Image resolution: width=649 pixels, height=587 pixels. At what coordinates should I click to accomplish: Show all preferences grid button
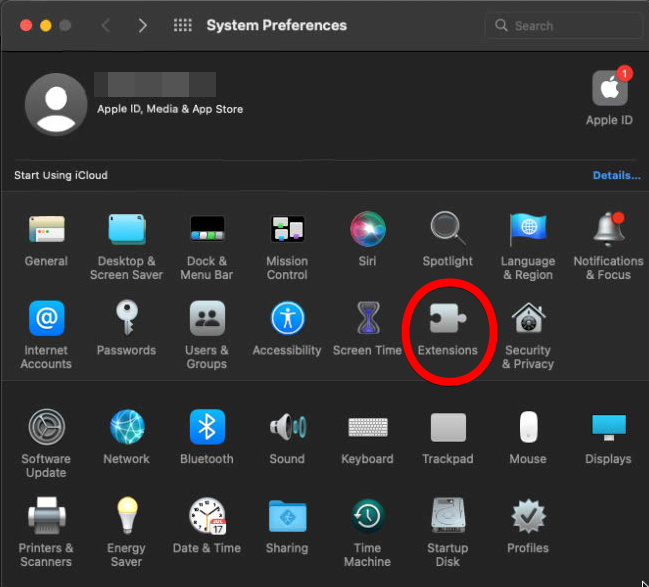[182, 26]
